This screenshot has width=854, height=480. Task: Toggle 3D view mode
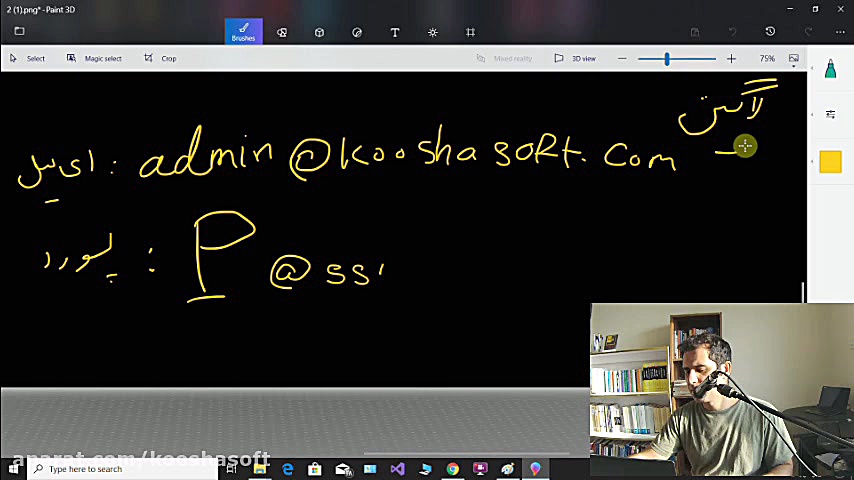click(x=576, y=58)
